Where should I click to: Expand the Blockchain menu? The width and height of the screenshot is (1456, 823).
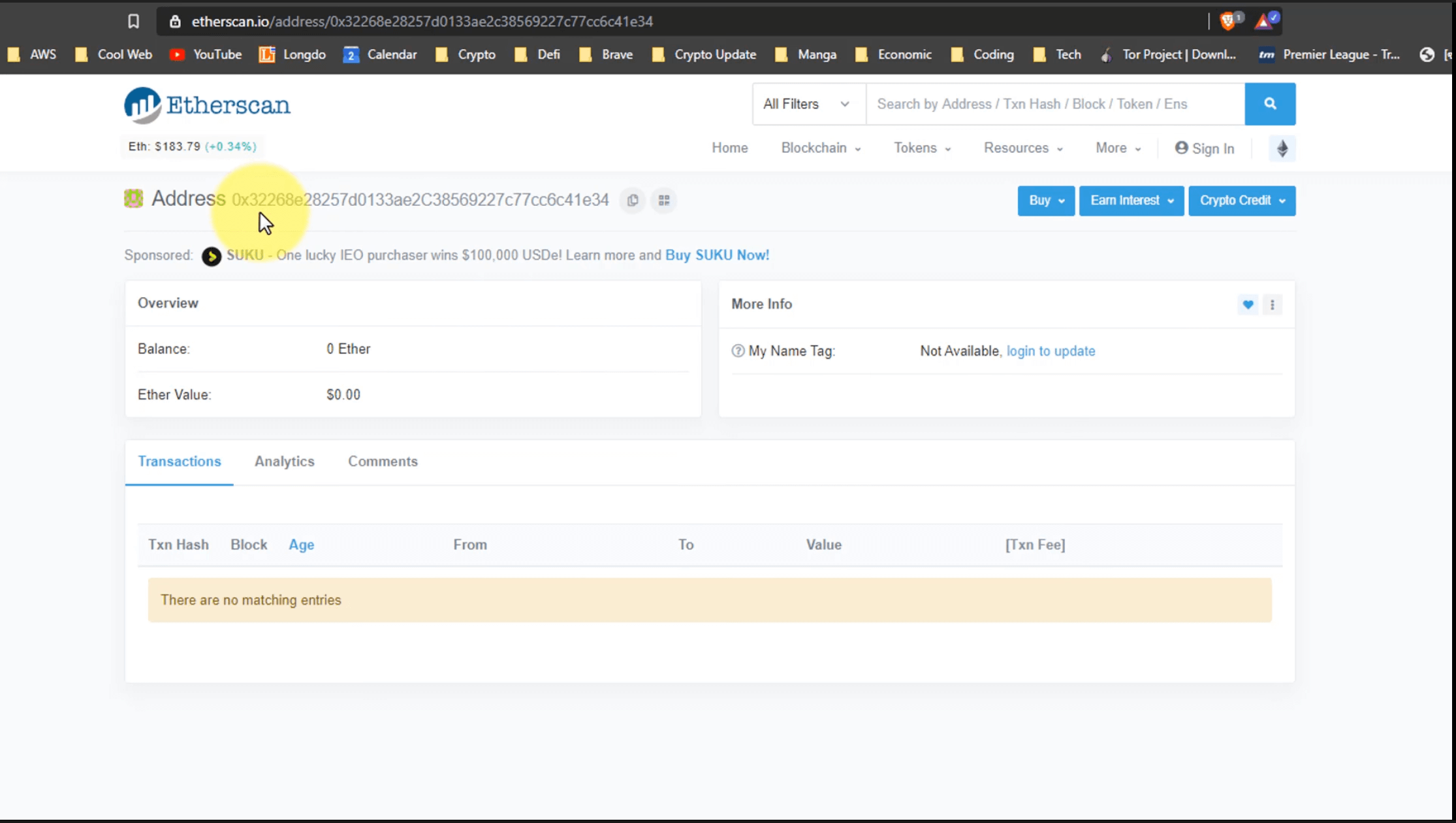[x=821, y=148]
